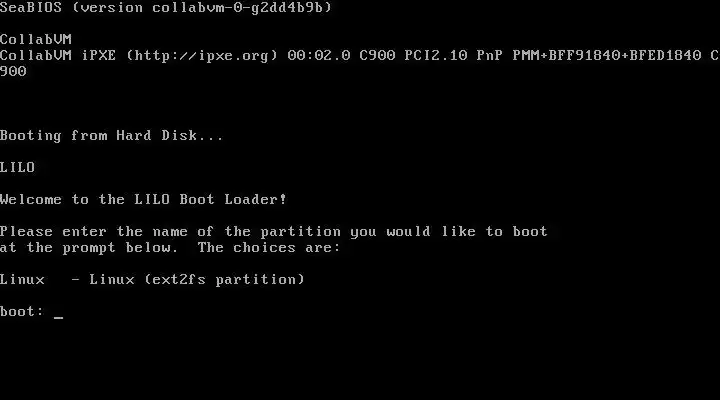
Task: Click the standalone LILO line
Action: (17, 167)
